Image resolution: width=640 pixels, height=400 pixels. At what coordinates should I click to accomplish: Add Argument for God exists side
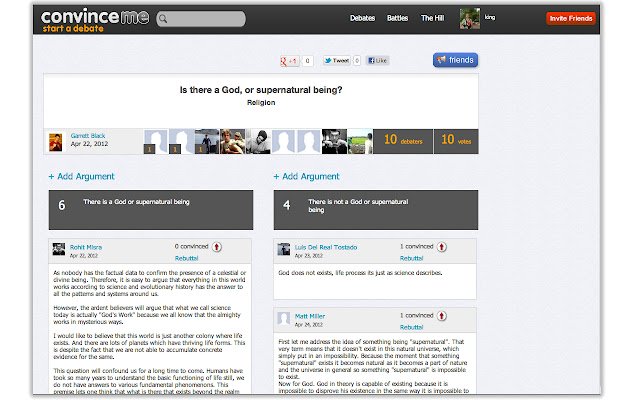click(x=82, y=176)
